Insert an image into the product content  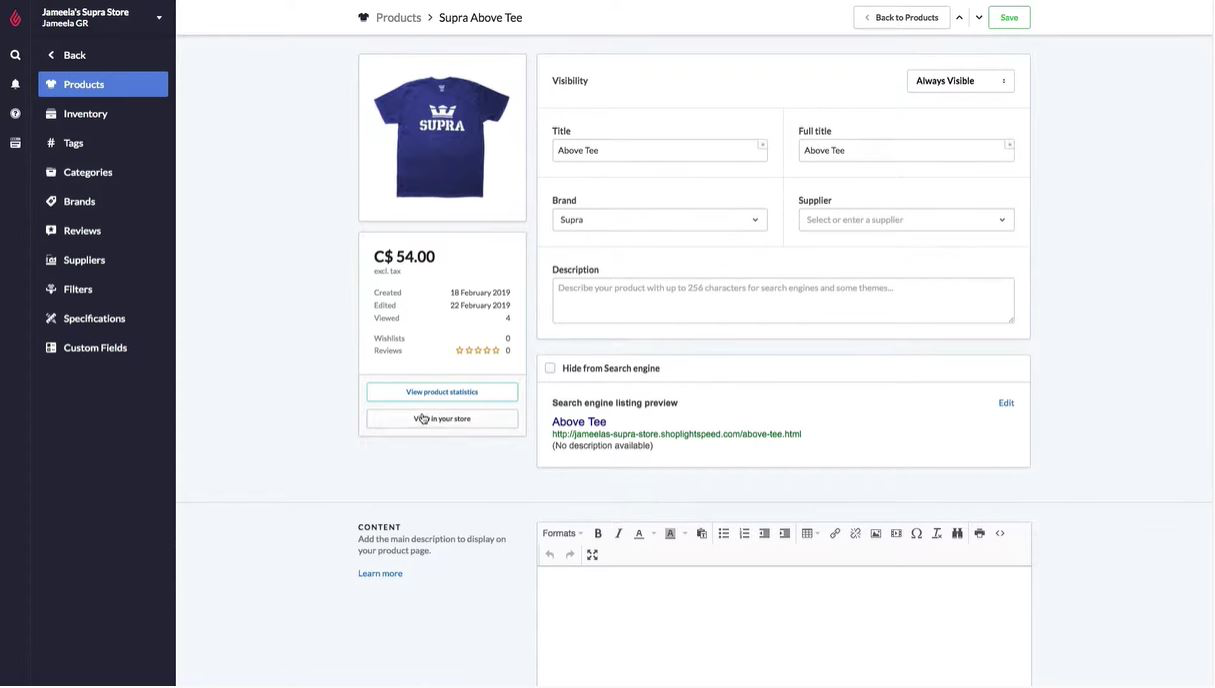click(x=874, y=532)
